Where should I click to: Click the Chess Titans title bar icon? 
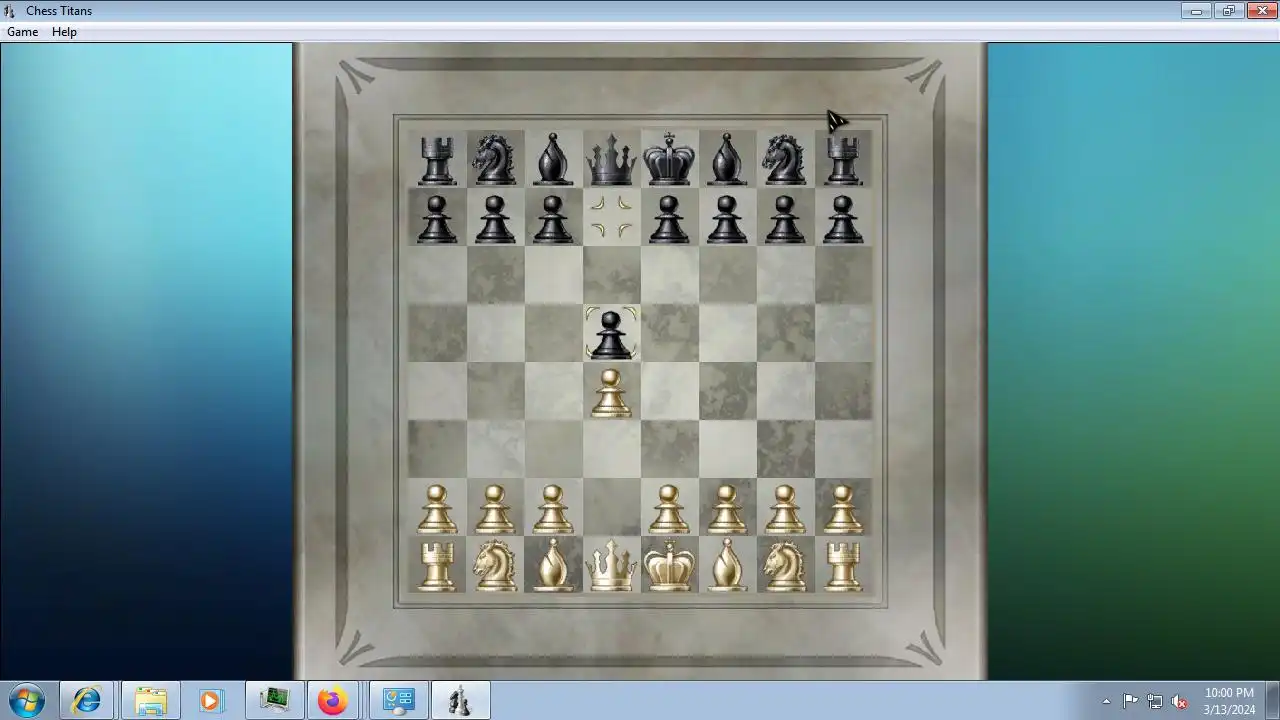pyautogui.click(x=10, y=11)
